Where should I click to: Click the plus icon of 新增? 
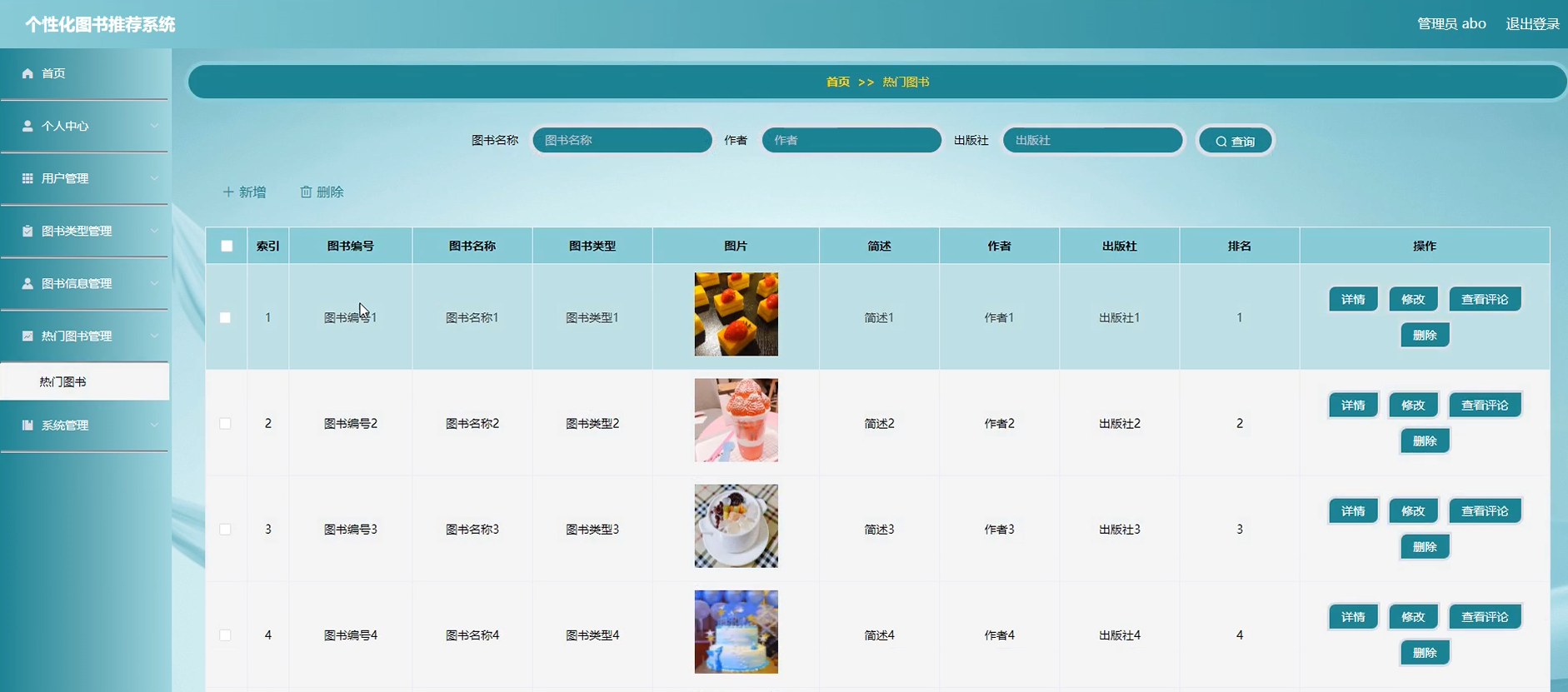pyautogui.click(x=228, y=192)
